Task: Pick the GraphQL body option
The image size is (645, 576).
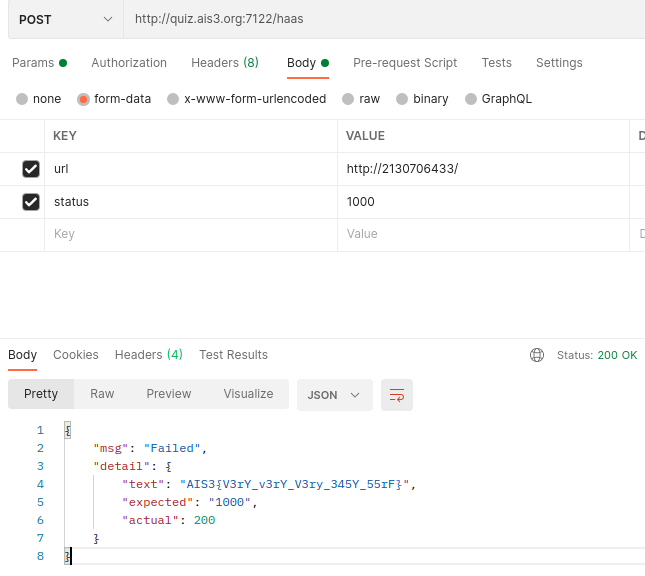Action: [471, 99]
